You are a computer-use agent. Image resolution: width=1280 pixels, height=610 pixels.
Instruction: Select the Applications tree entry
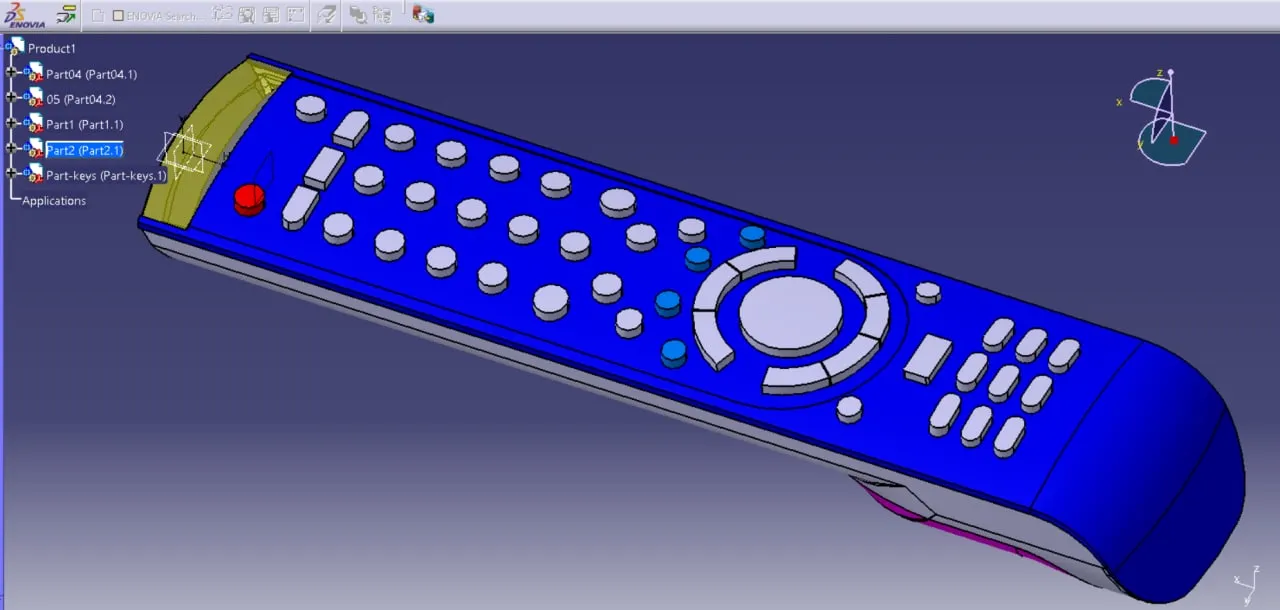click(54, 201)
